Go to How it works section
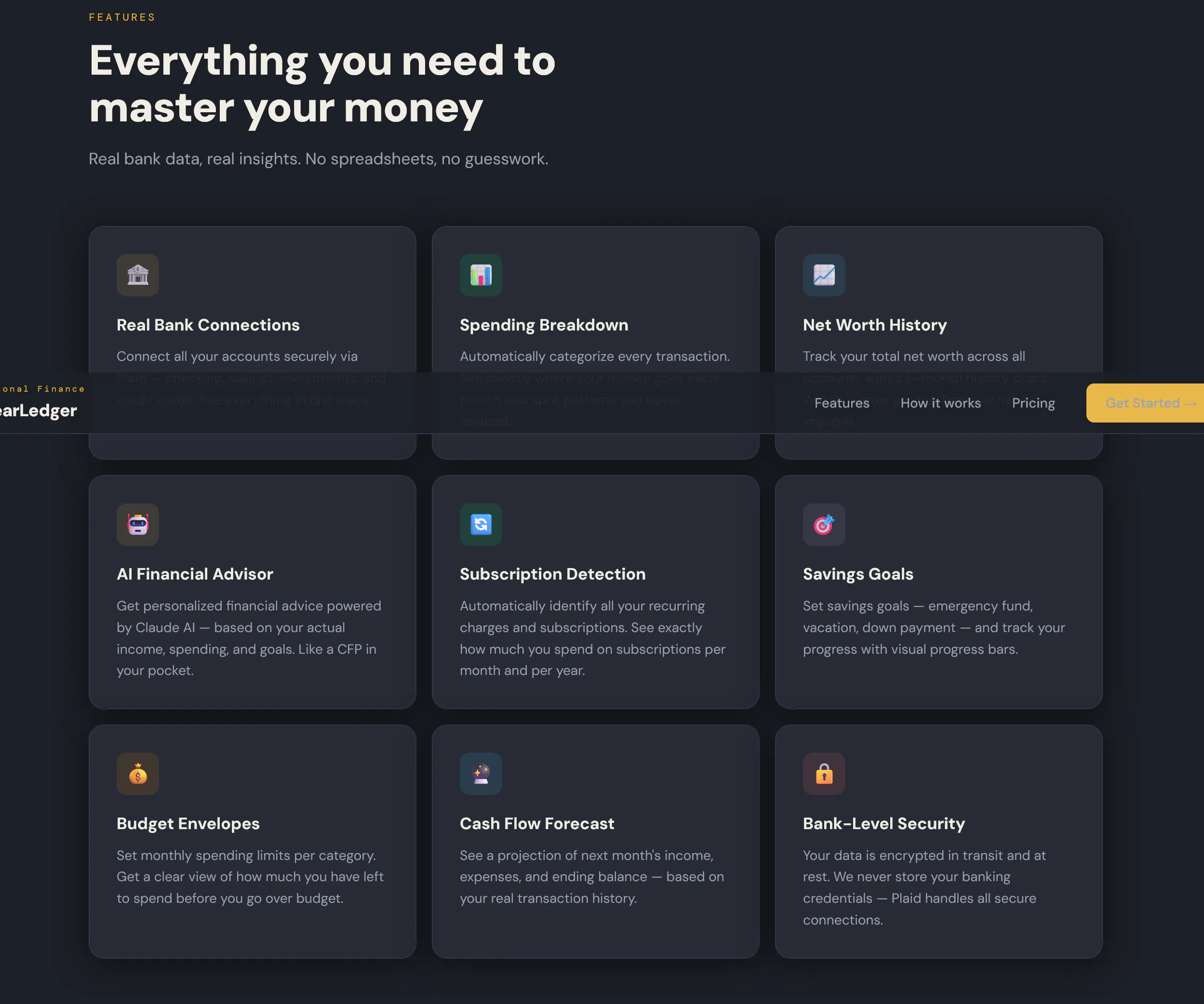Image resolution: width=1204 pixels, height=1004 pixels. (x=940, y=403)
